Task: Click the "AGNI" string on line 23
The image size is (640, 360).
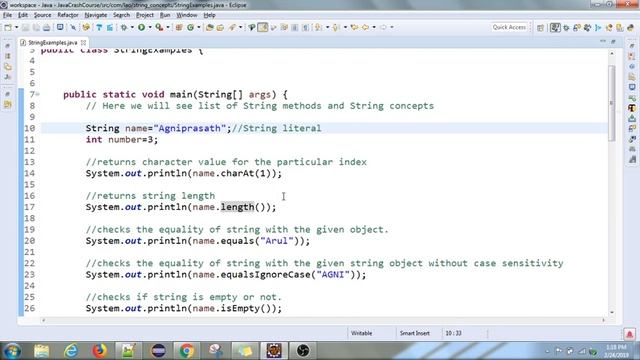Action: pyautogui.click(x=333, y=275)
